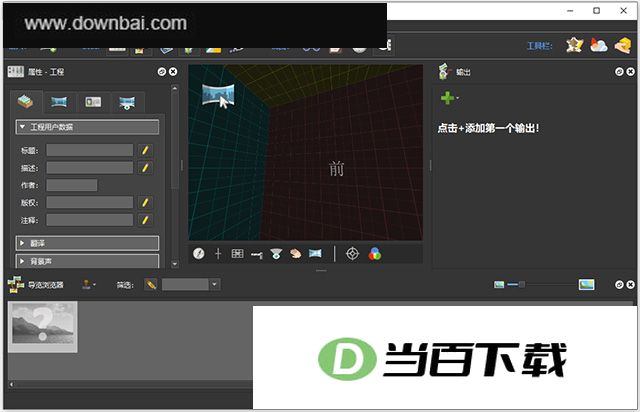Undock the 输出 panel with float button
Viewport: 640px width, 412px height.
[x=619, y=72]
